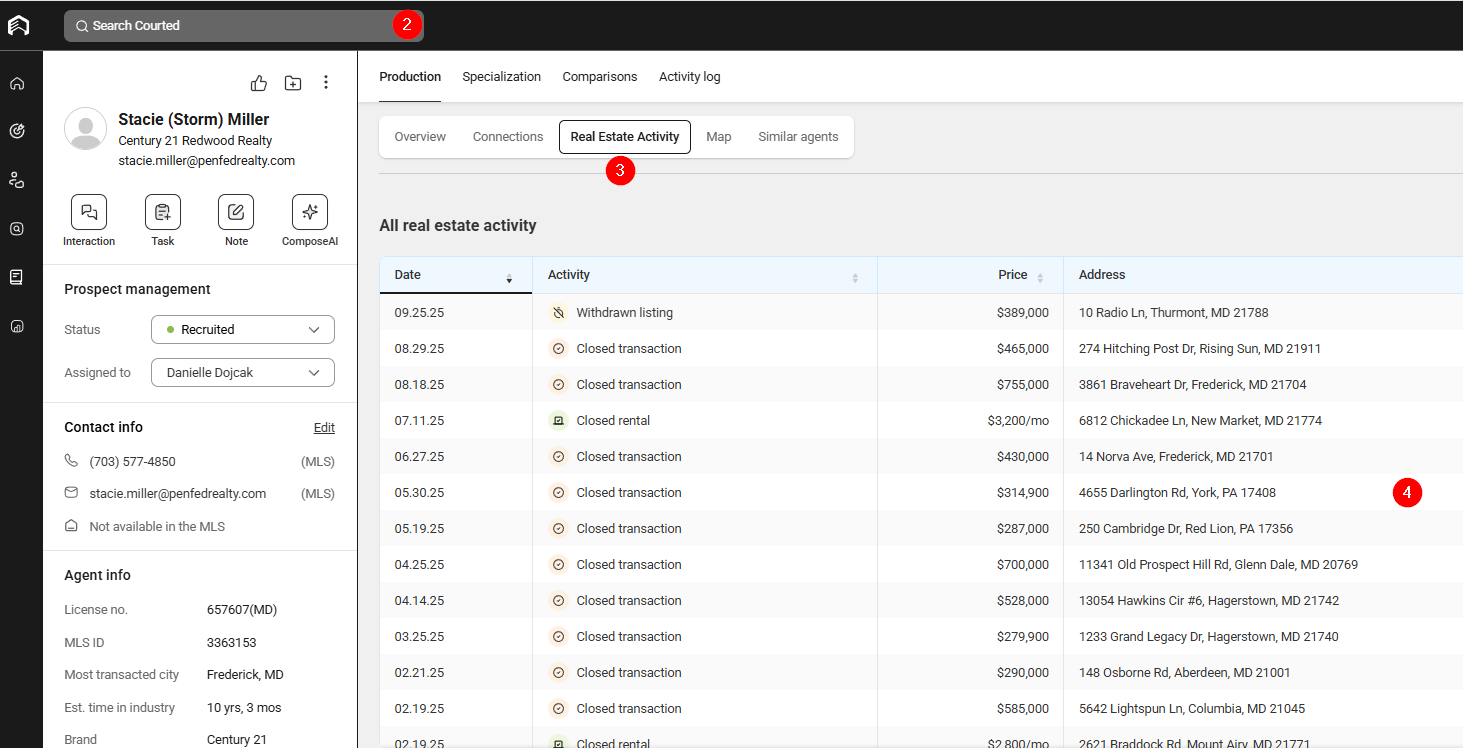Expand the Assigned to Danielle Dojcak dropdown
This screenshot has width=1463, height=748.
coord(242,372)
